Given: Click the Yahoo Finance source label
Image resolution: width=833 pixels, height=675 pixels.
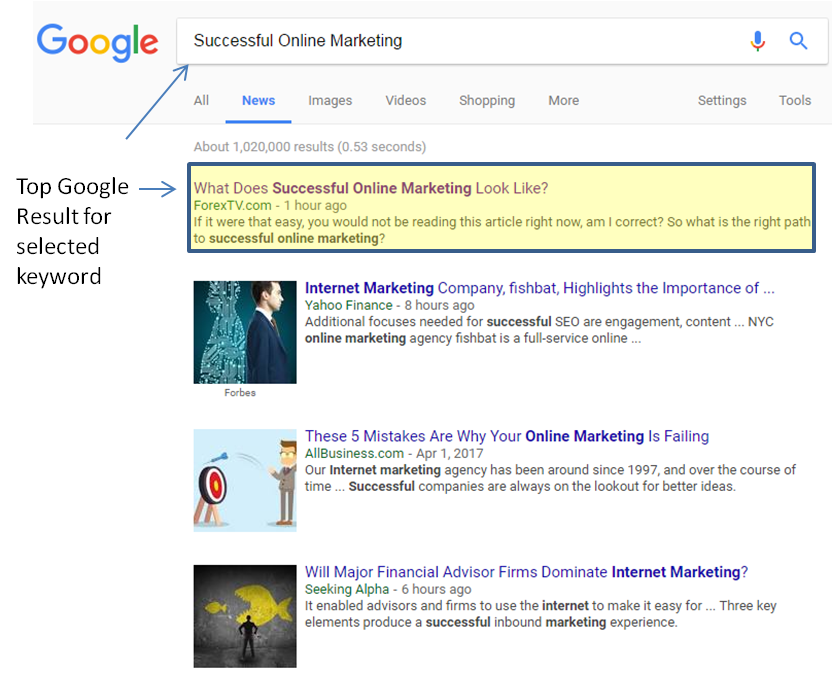Looking at the screenshot, I should point(348,305).
